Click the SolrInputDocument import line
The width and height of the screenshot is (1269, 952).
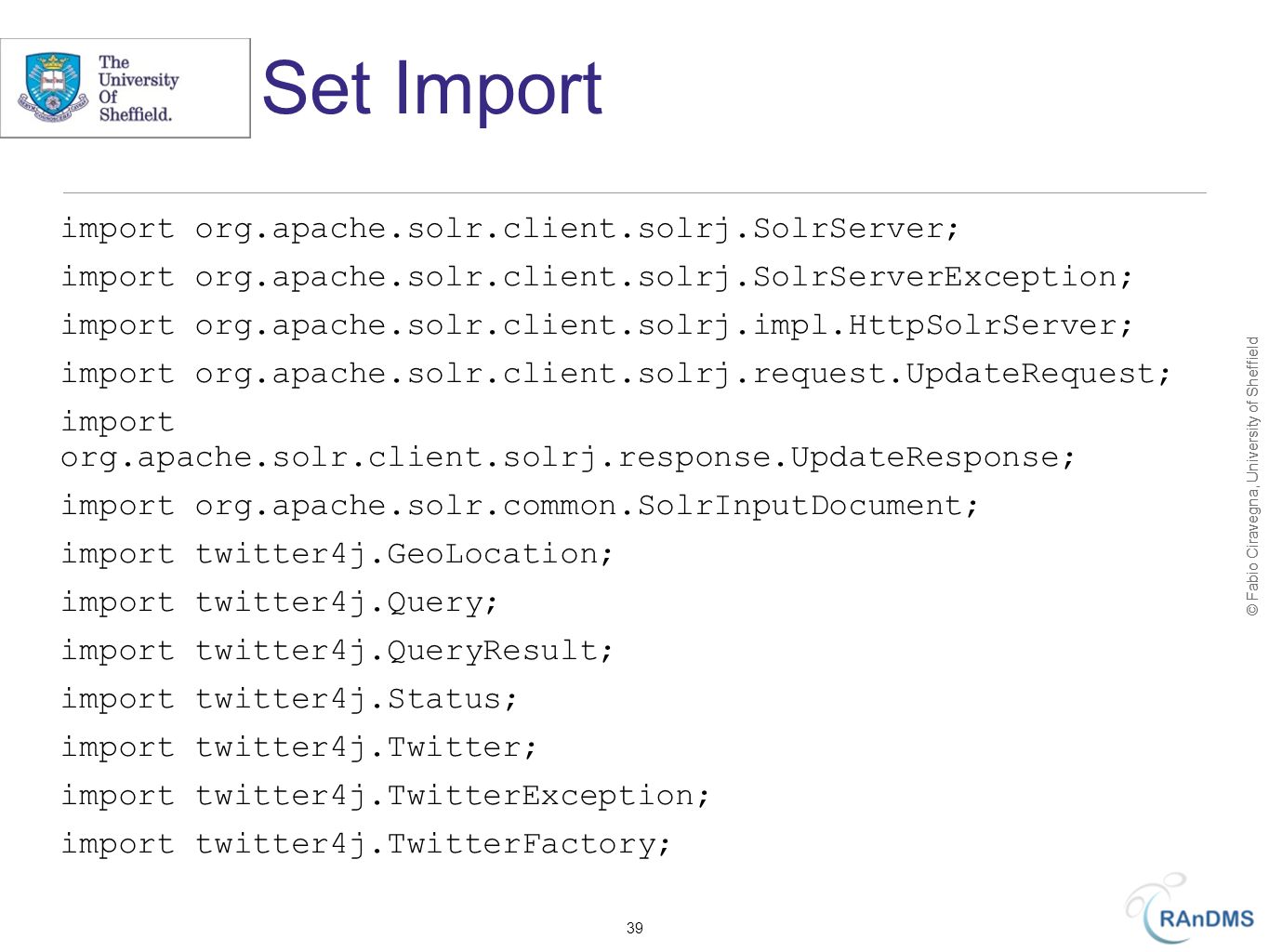[520, 506]
